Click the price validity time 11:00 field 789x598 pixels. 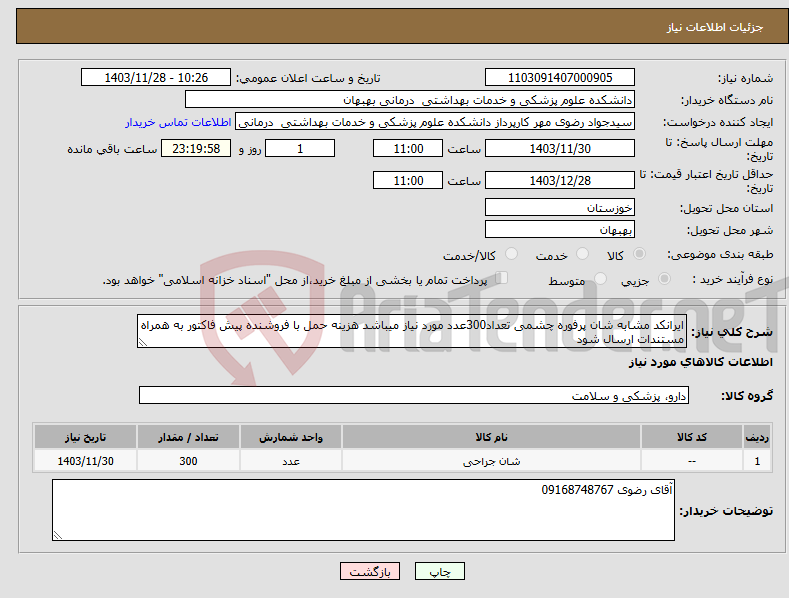408,180
